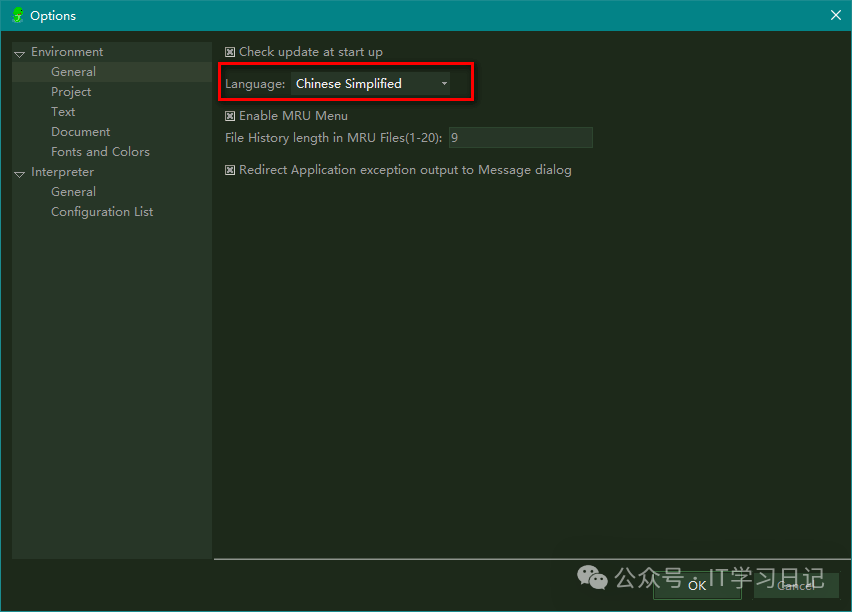Screen dimensions: 852x612
Task: Click the Cancel button
Action: tap(796, 585)
